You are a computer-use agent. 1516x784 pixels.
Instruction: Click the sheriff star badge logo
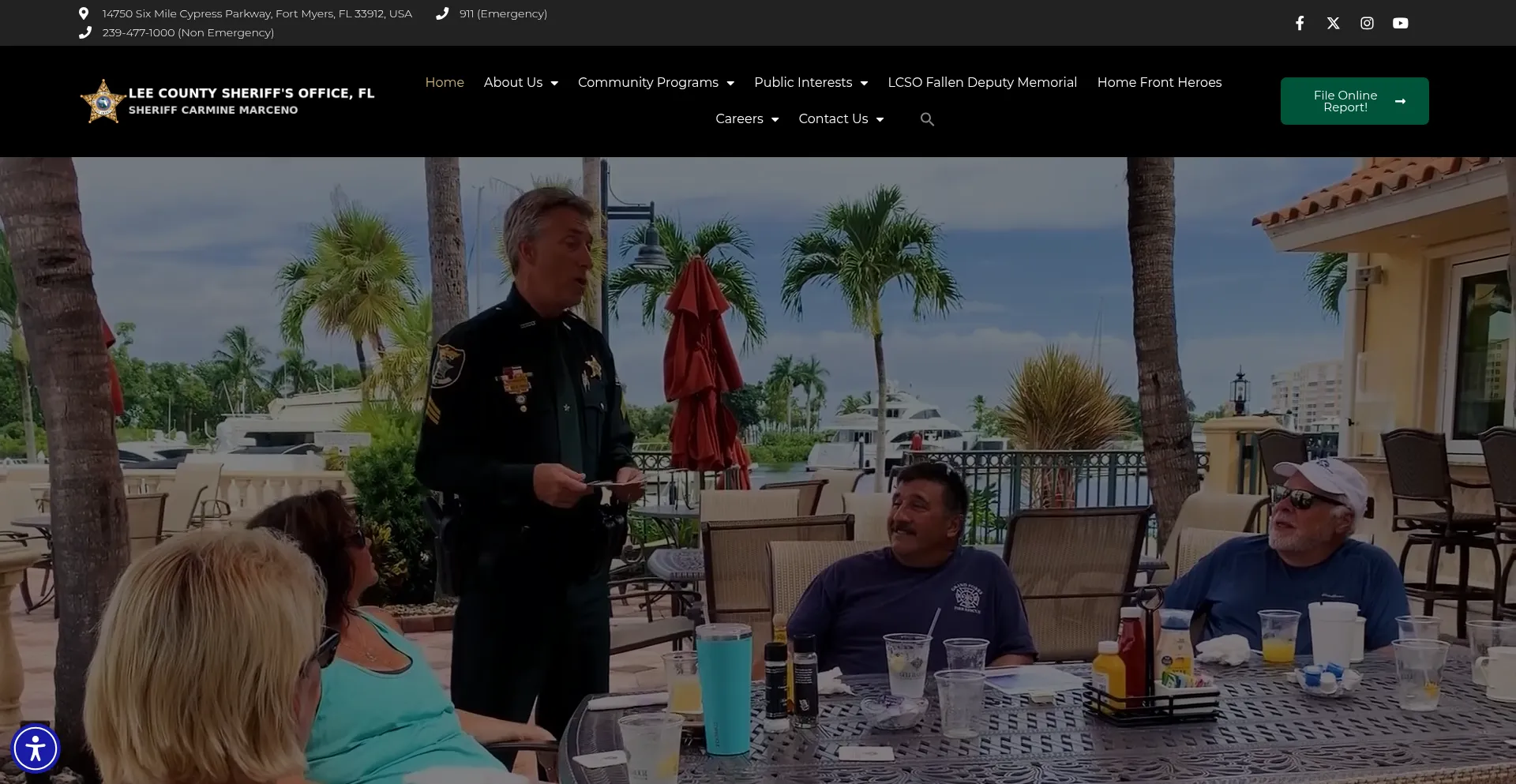(103, 102)
